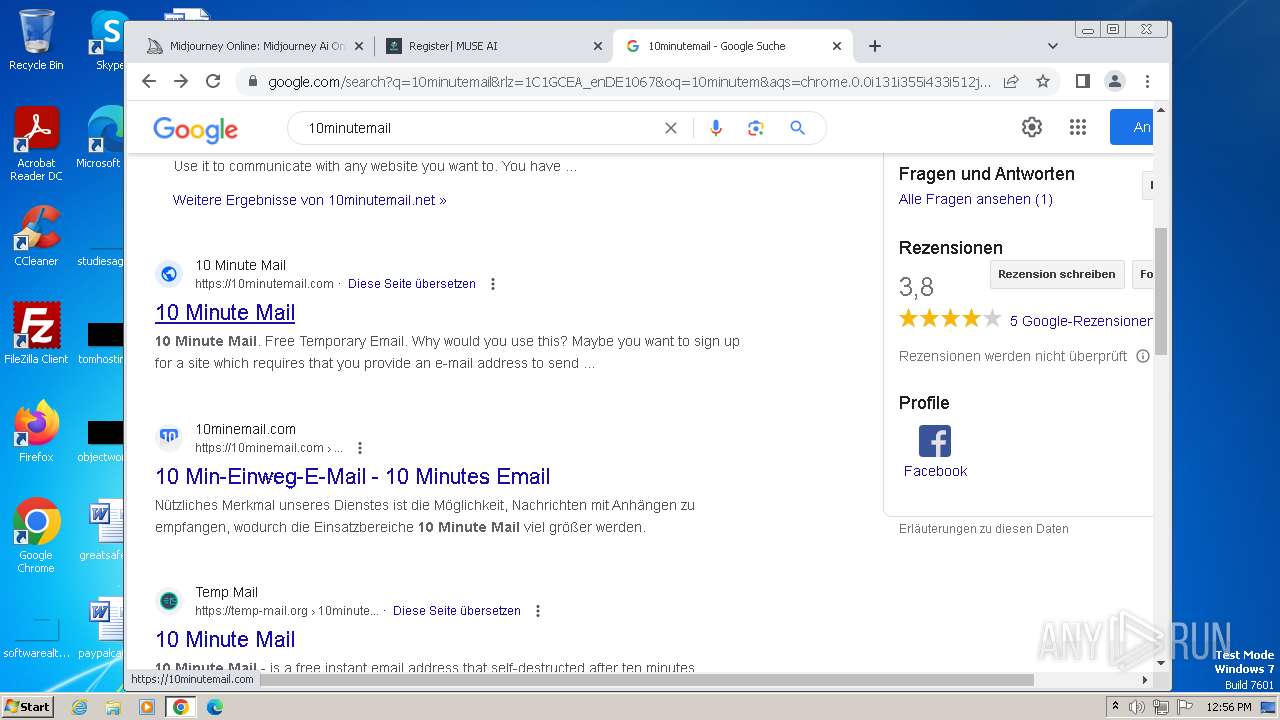Open Internet Explorer in taskbar

point(80,707)
